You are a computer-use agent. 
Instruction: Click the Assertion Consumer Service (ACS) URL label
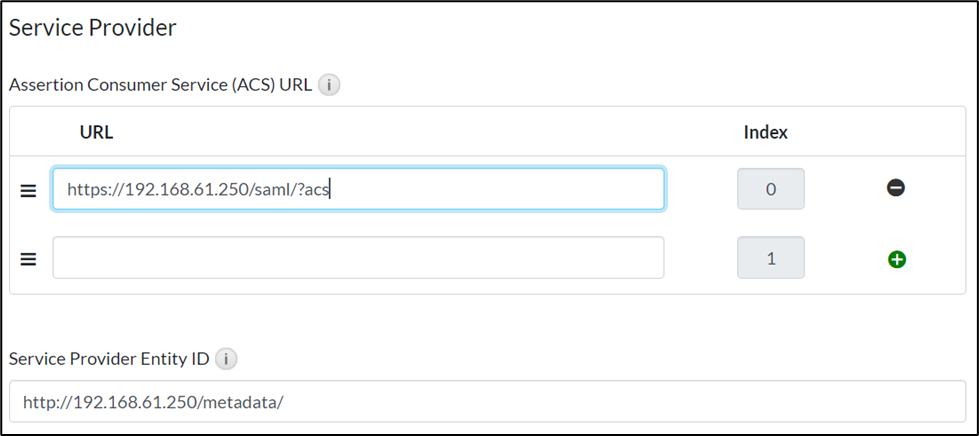tap(160, 85)
